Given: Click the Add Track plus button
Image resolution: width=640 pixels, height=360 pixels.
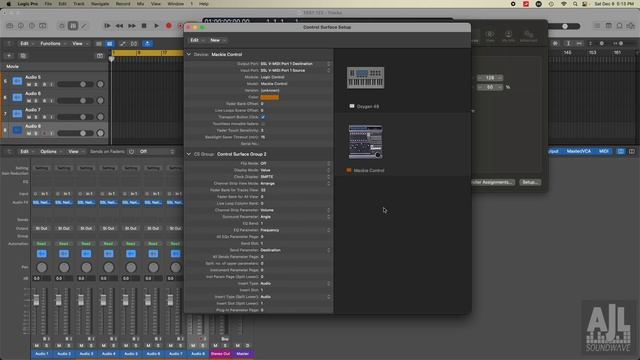Looking at the screenshot, I should tap(9, 56).
